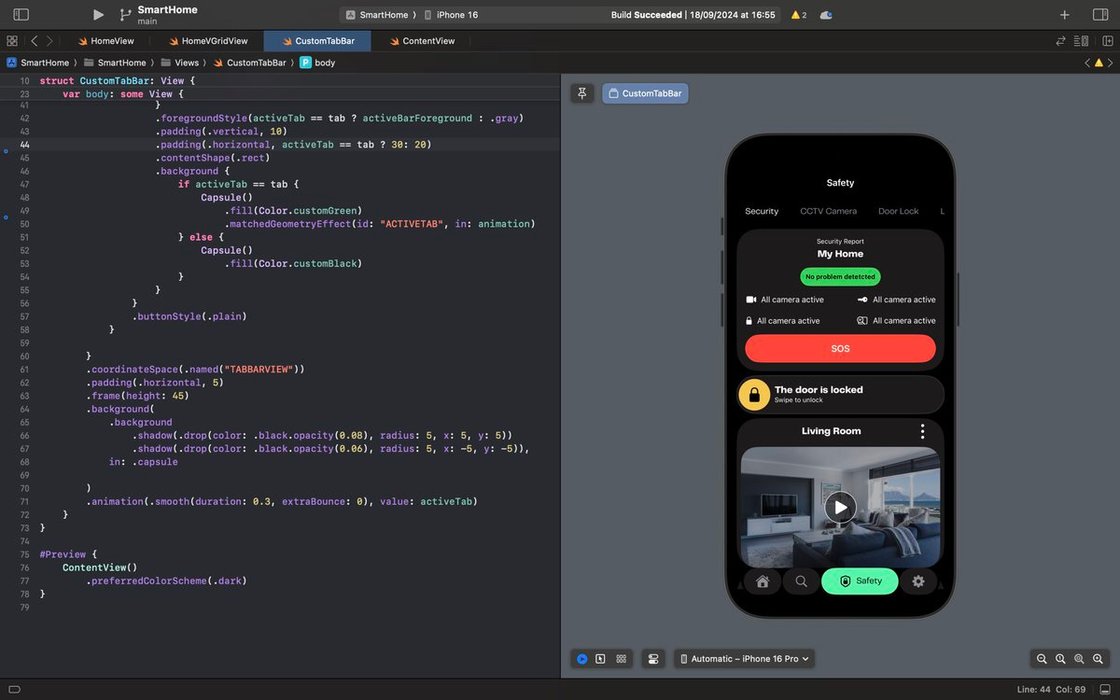Open the related items grid menu
1120x700 pixels.
(x=12, y=41)
